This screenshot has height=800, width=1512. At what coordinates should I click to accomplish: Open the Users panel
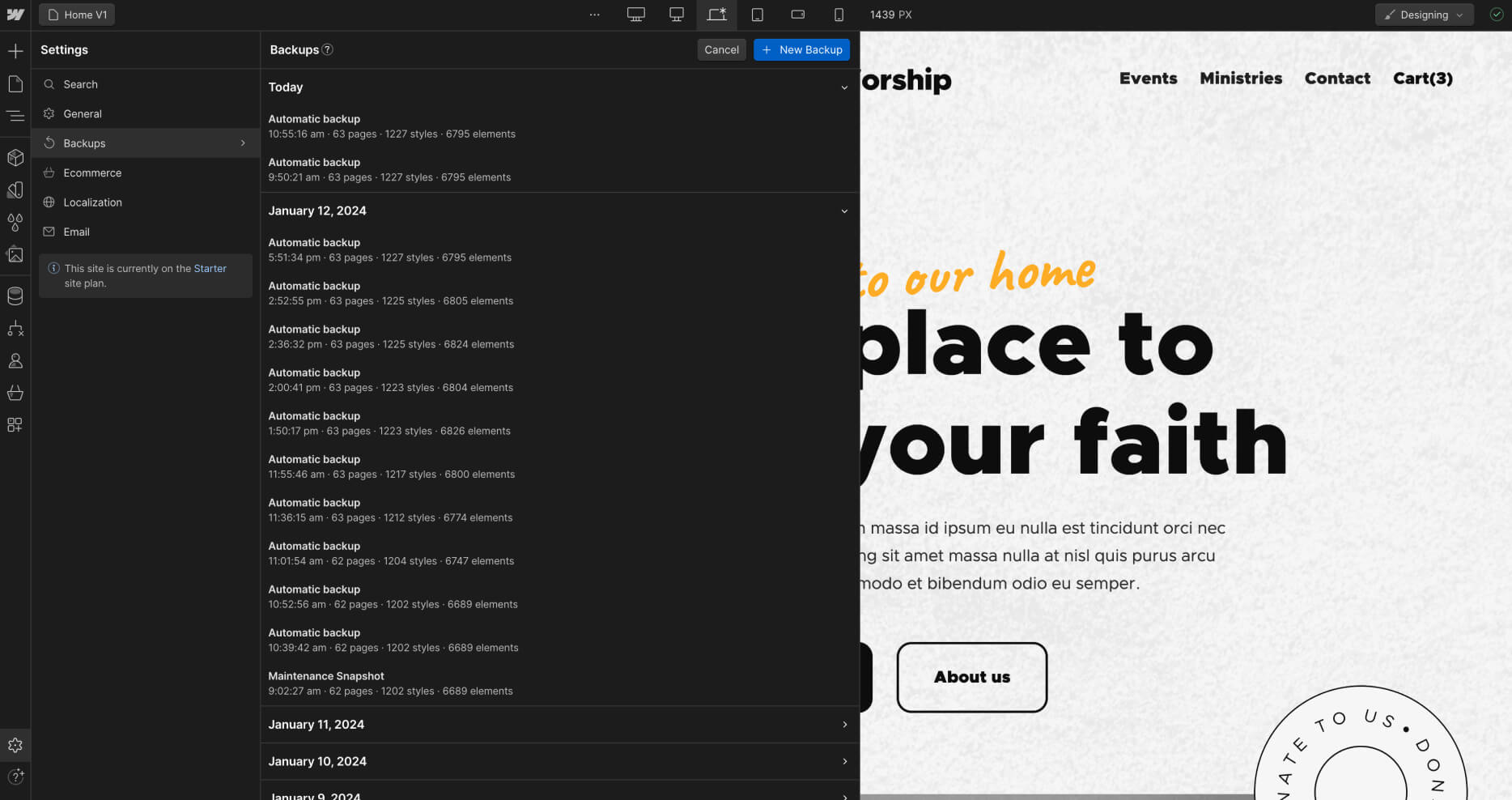[x=15, y=360]
